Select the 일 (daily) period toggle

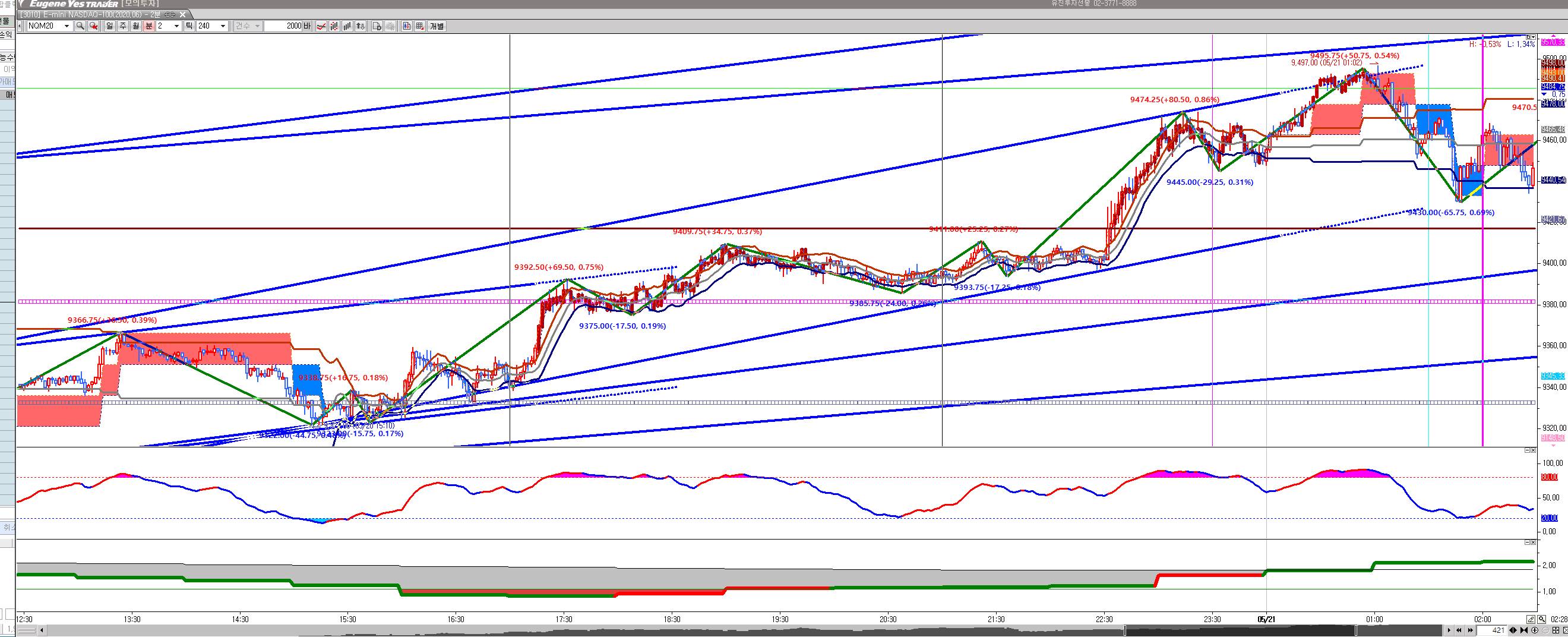tap(109, 26)
